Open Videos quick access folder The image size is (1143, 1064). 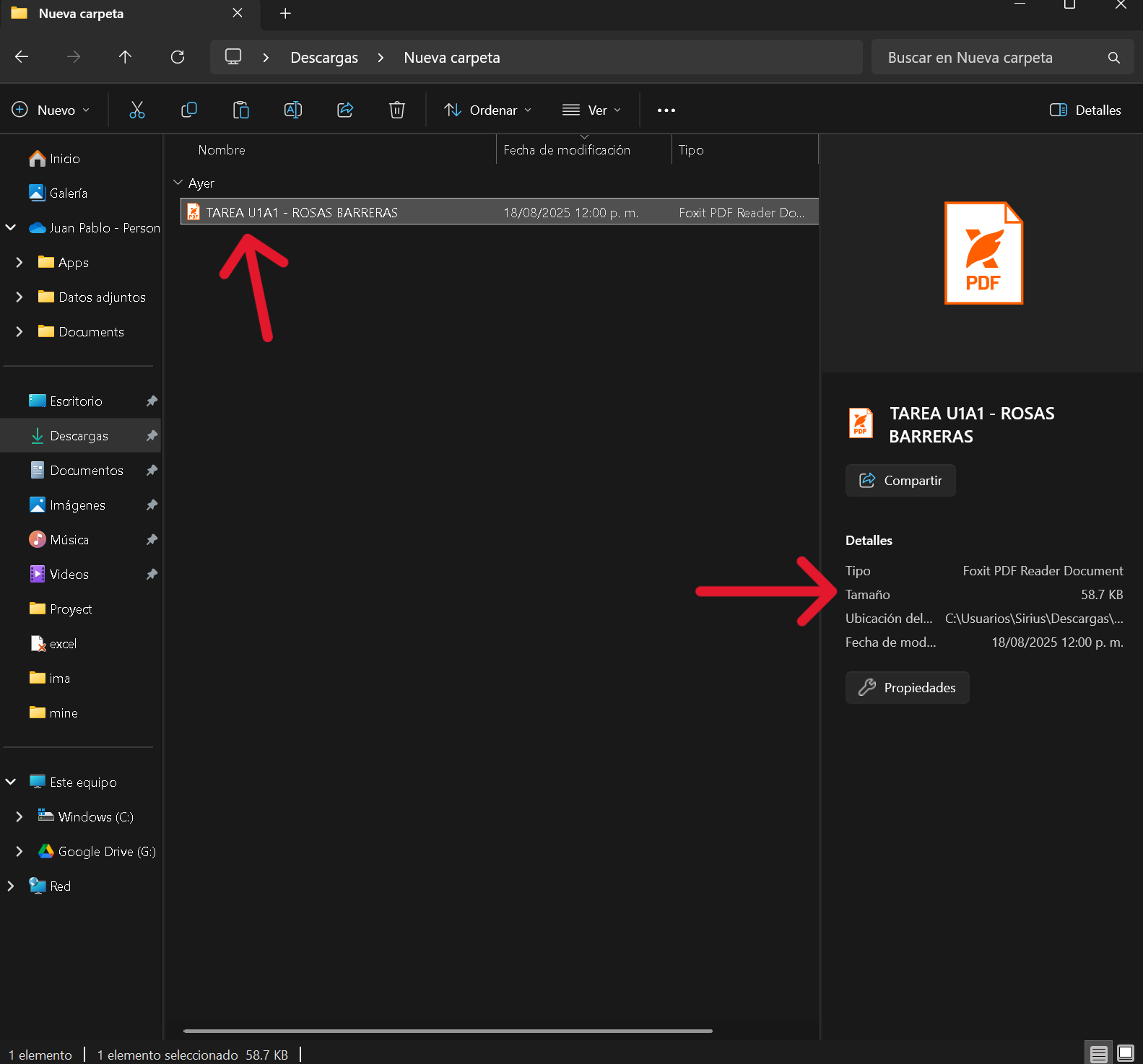pos(59,575)
